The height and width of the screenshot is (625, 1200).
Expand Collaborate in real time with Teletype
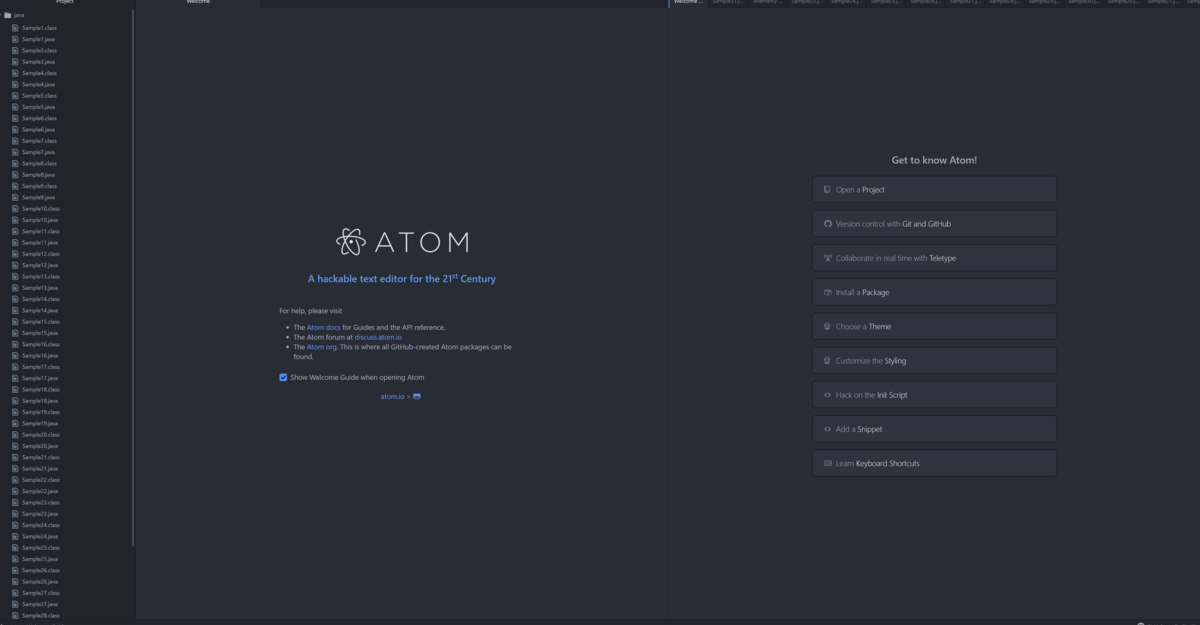pos(934,258)
